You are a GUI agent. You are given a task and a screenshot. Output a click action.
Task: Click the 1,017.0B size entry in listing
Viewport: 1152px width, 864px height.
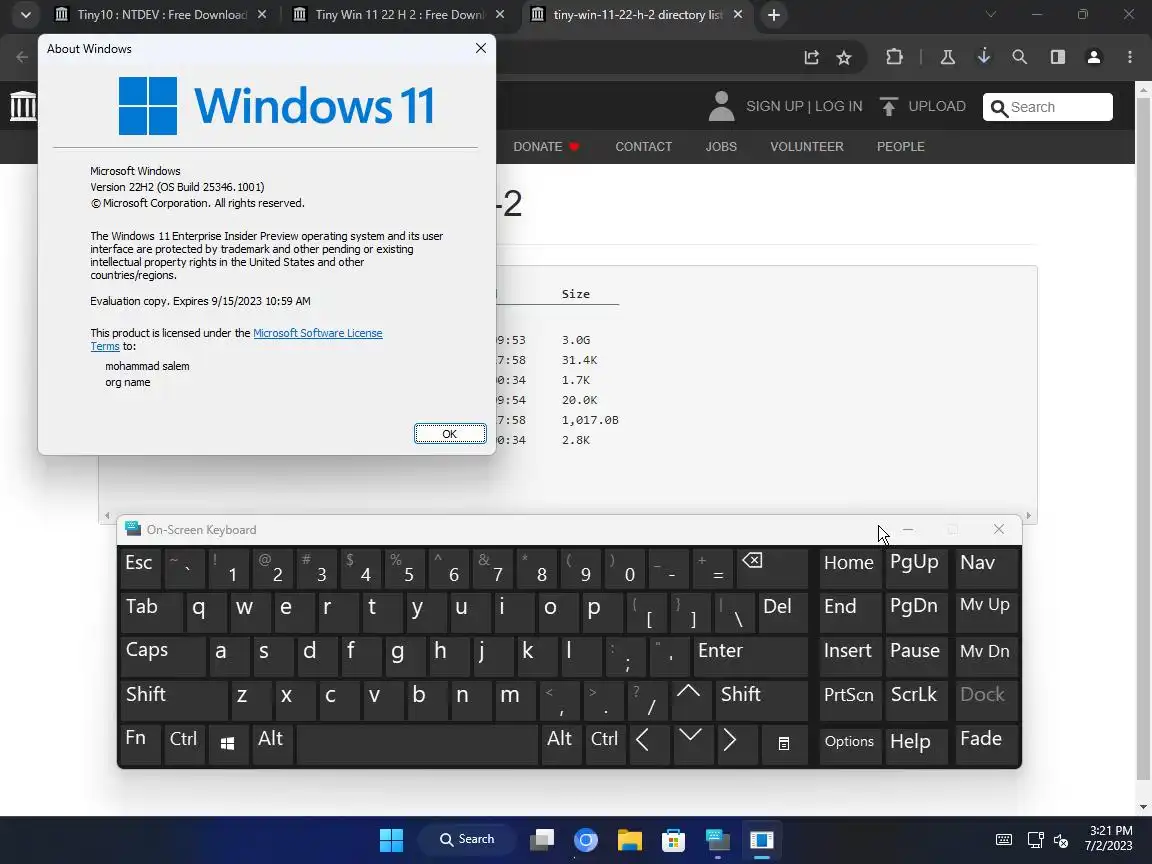[x=590, y=420]
